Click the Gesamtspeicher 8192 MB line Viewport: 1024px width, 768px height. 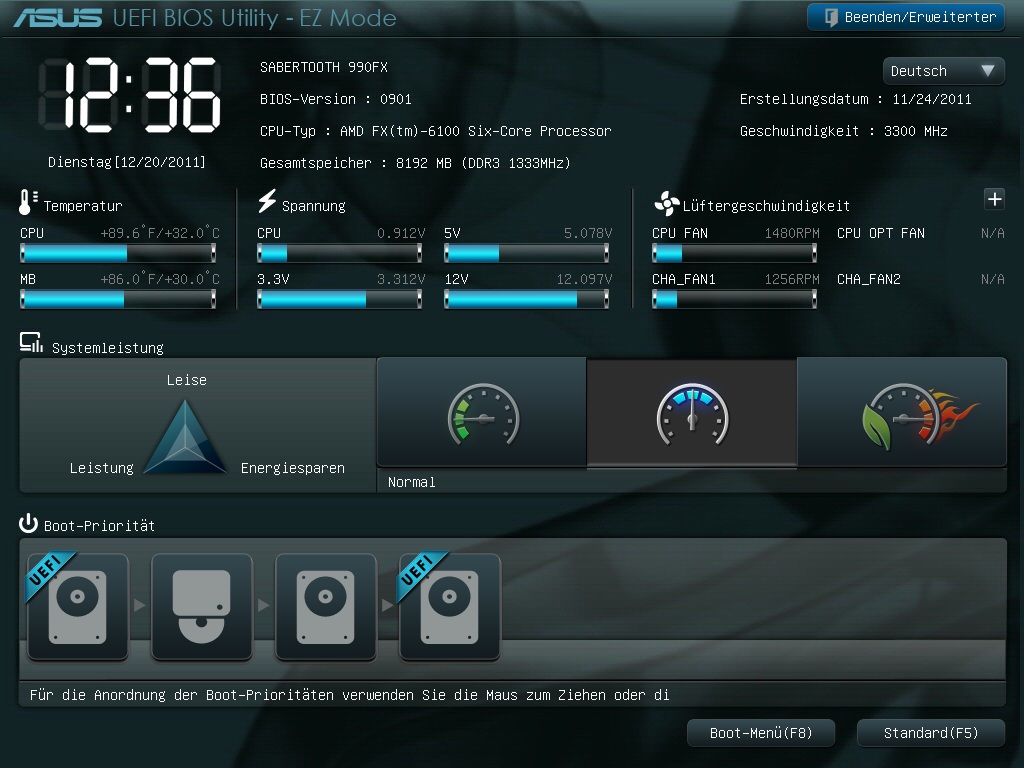[415, 163]
